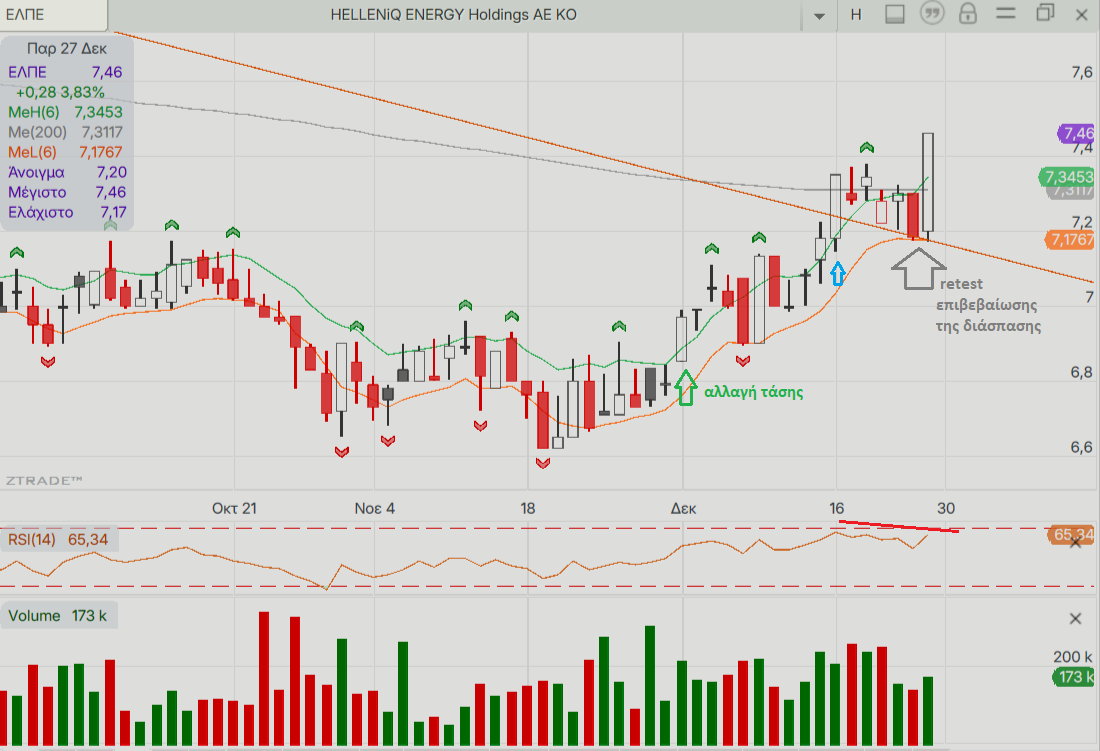Click the orange 7,1767 price tag on the axis
This screenshot has height=751, width=1100.
(1070, 240)
